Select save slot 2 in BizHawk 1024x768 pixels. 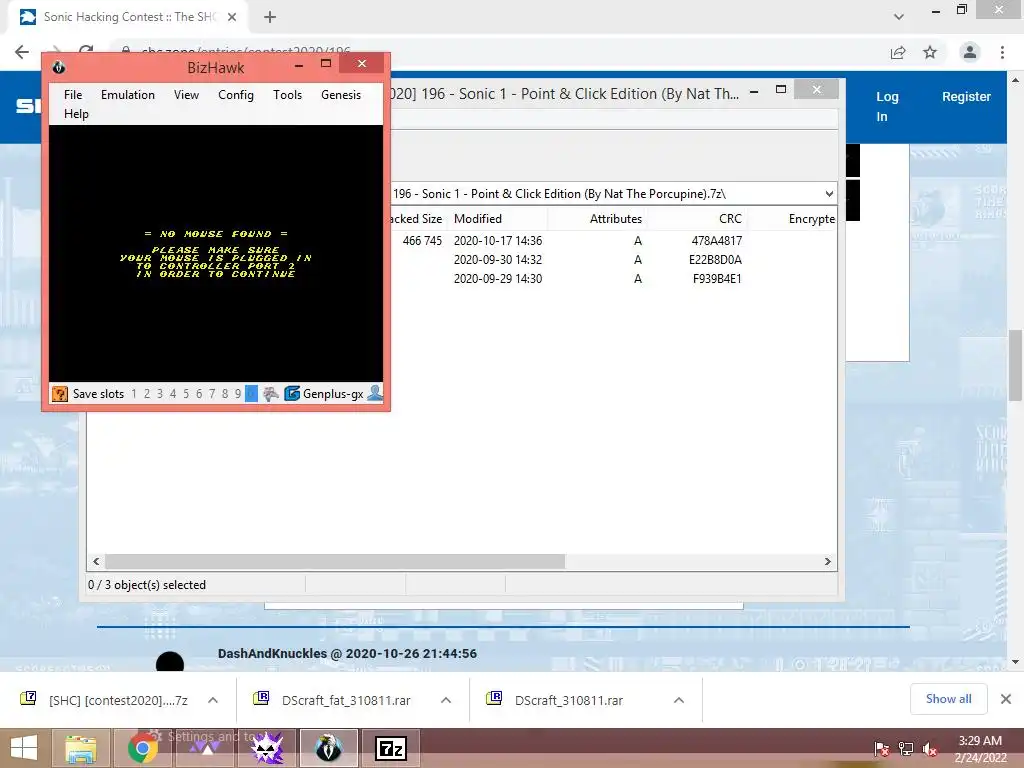[x=147, y=394]
